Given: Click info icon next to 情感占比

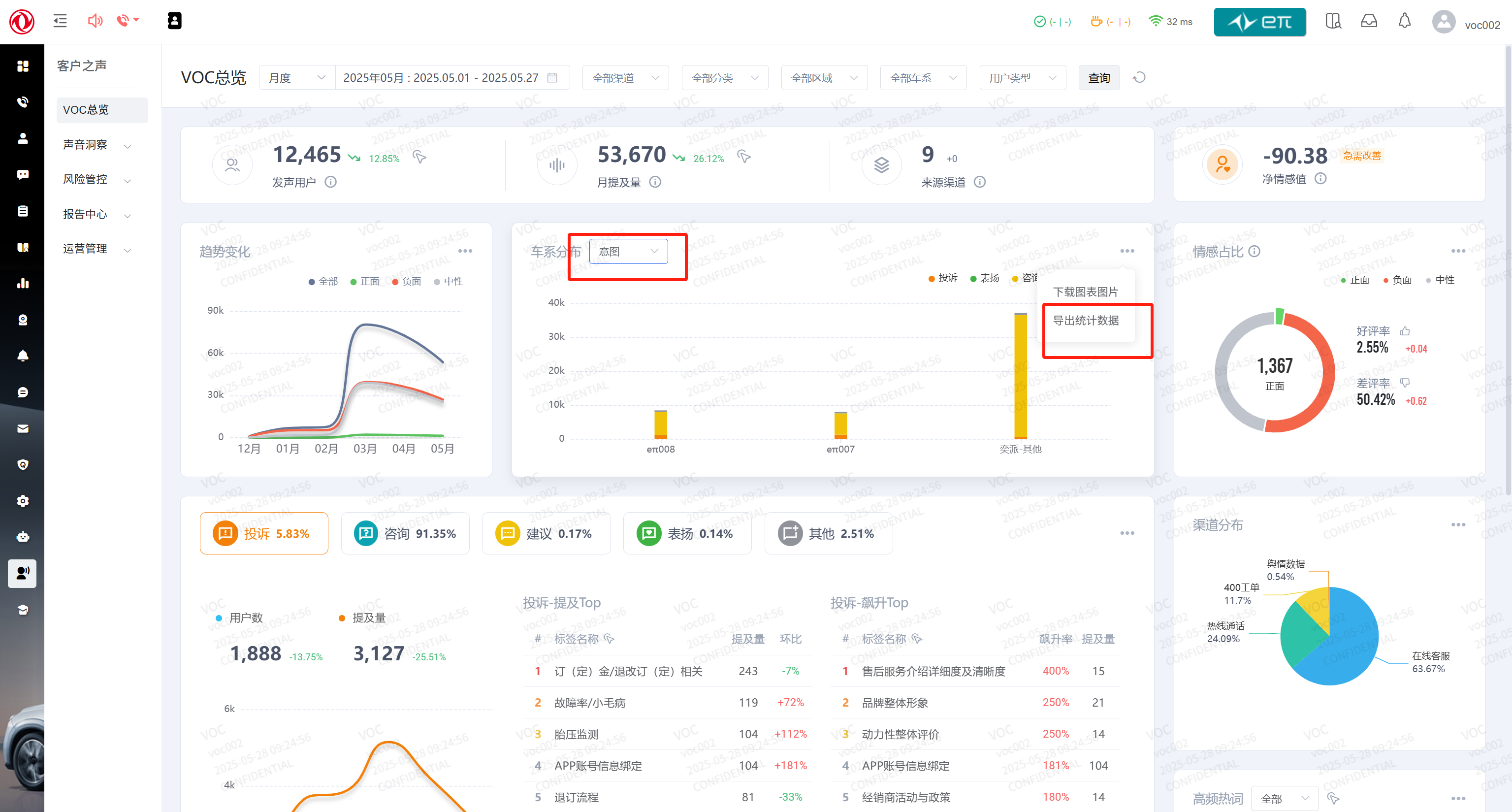Looking at the screenshot, I should [x=1255, y=251].
